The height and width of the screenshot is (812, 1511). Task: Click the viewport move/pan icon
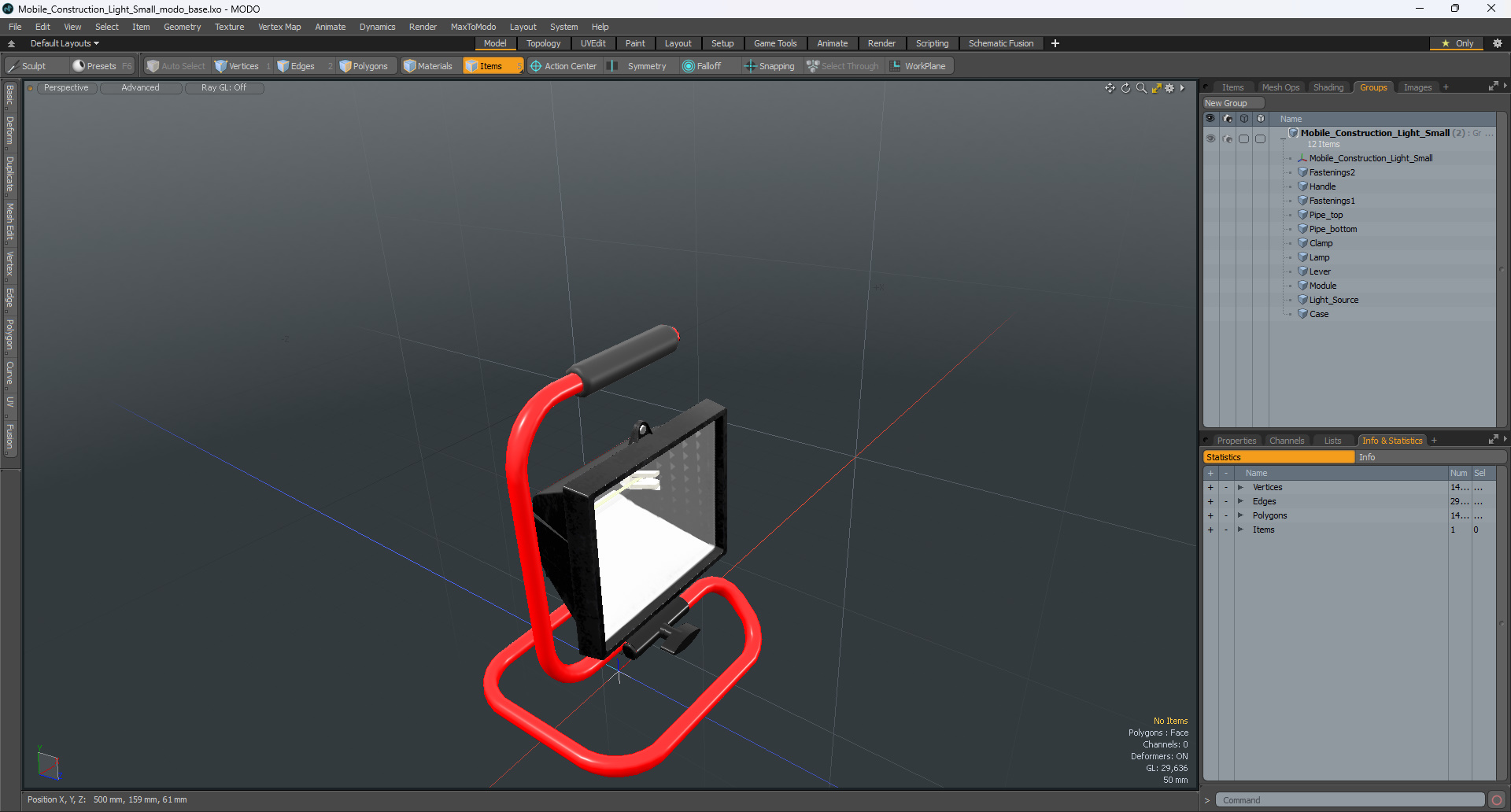point(1110,88)
